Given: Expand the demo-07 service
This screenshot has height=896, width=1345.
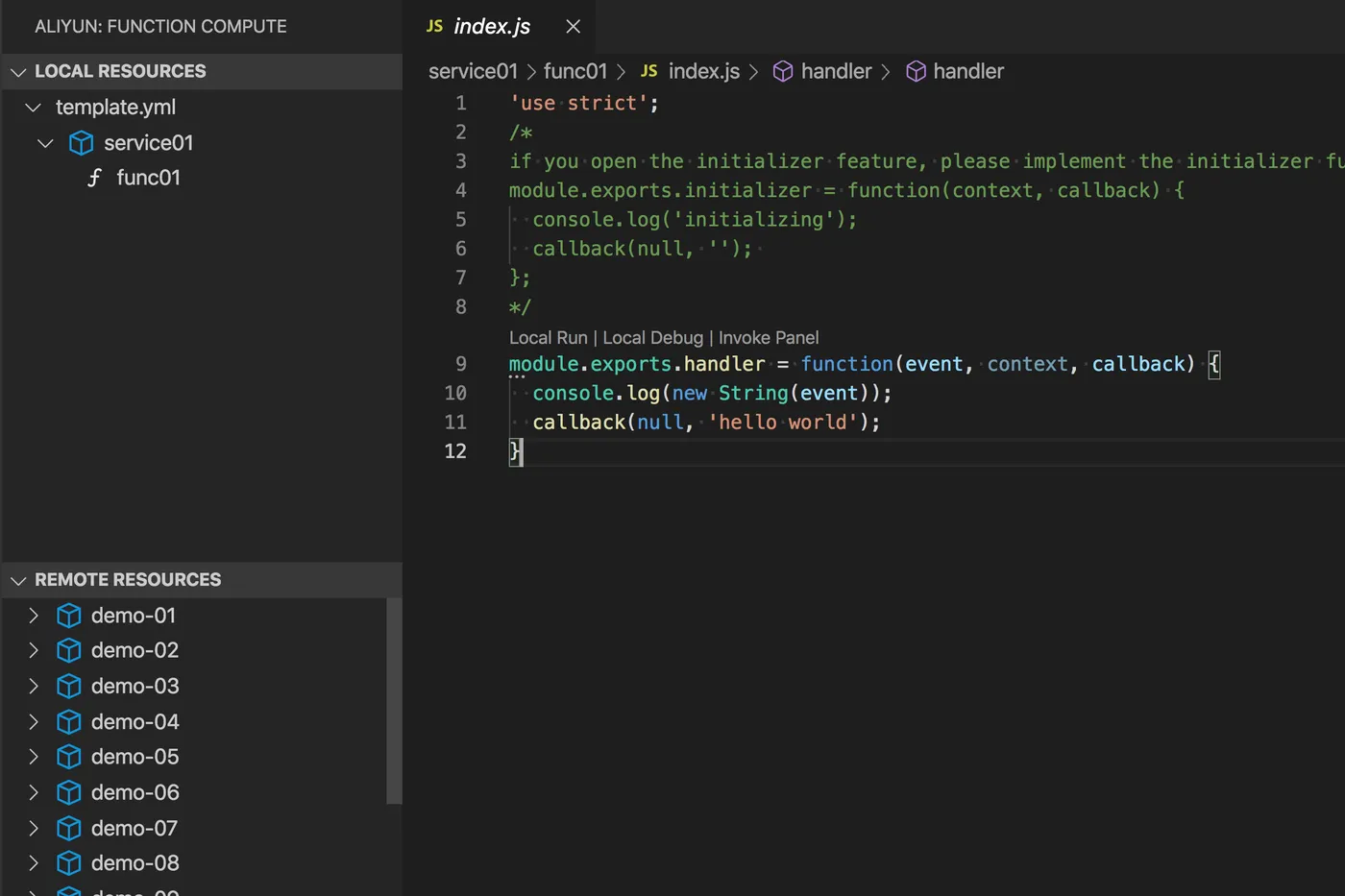Looking at the screenshot, I should 34,828.
